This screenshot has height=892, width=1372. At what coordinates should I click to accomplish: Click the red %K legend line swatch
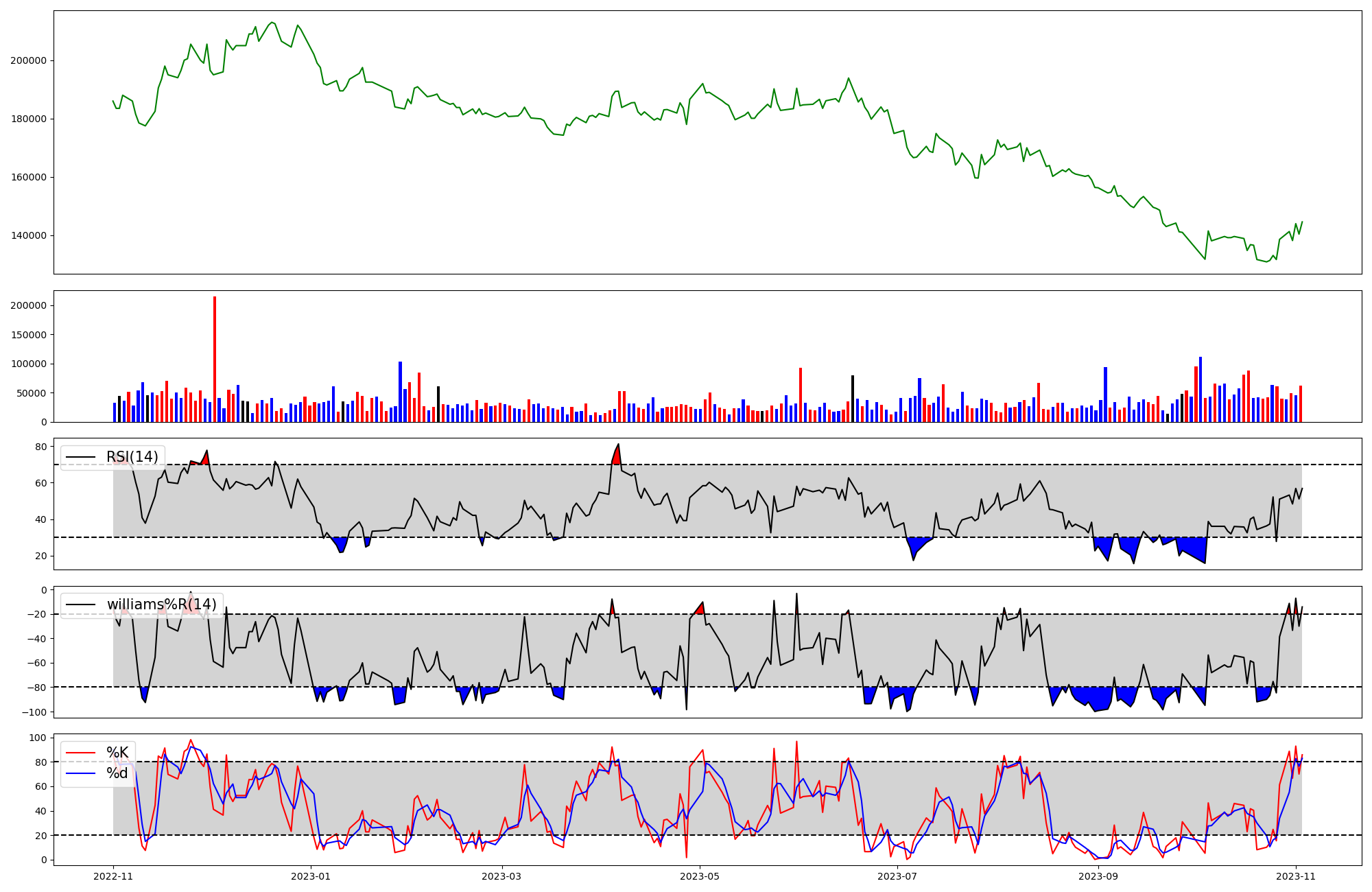pos(80,753)
